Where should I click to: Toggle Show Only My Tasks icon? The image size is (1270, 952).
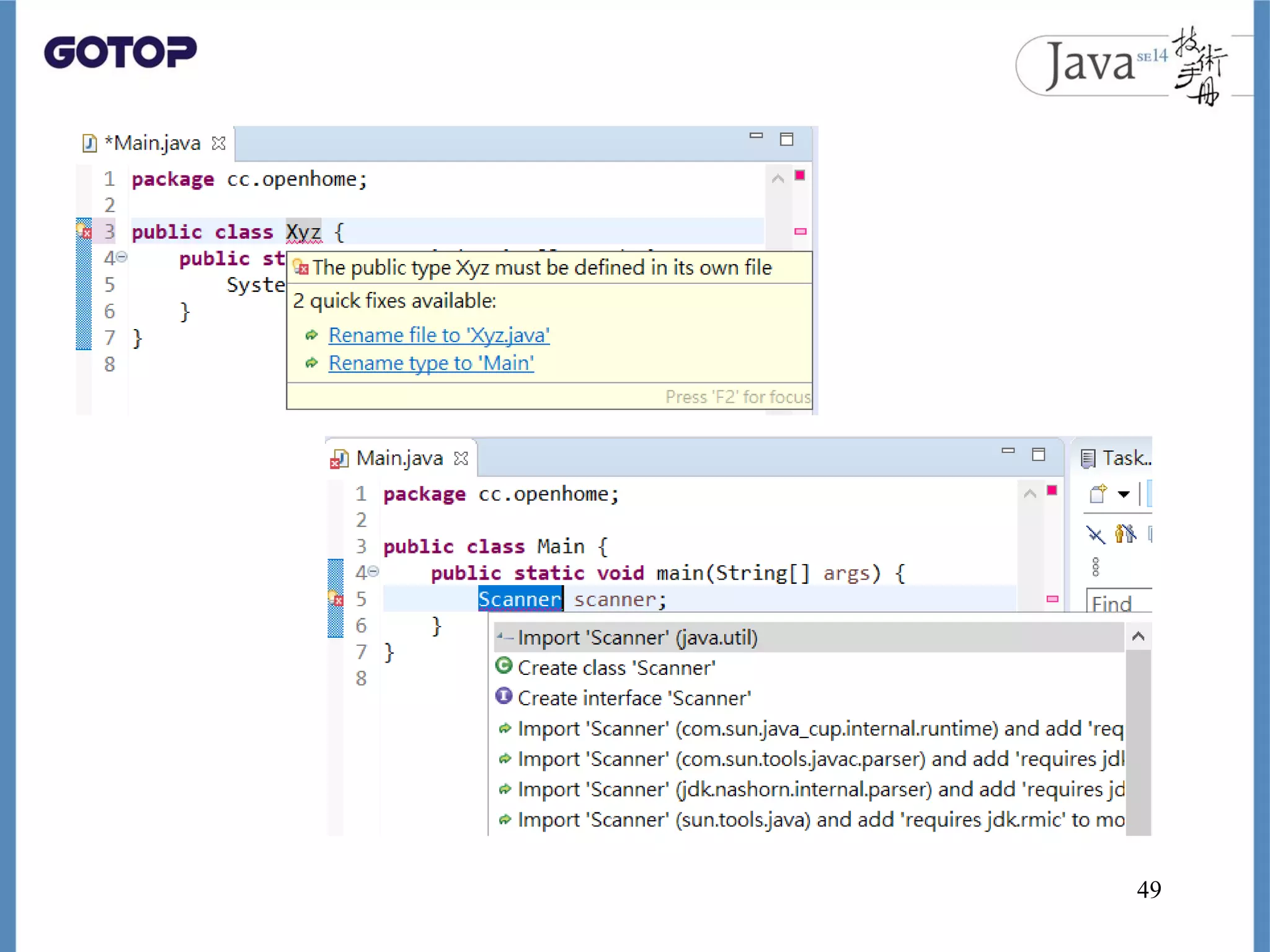(1125, 534)
